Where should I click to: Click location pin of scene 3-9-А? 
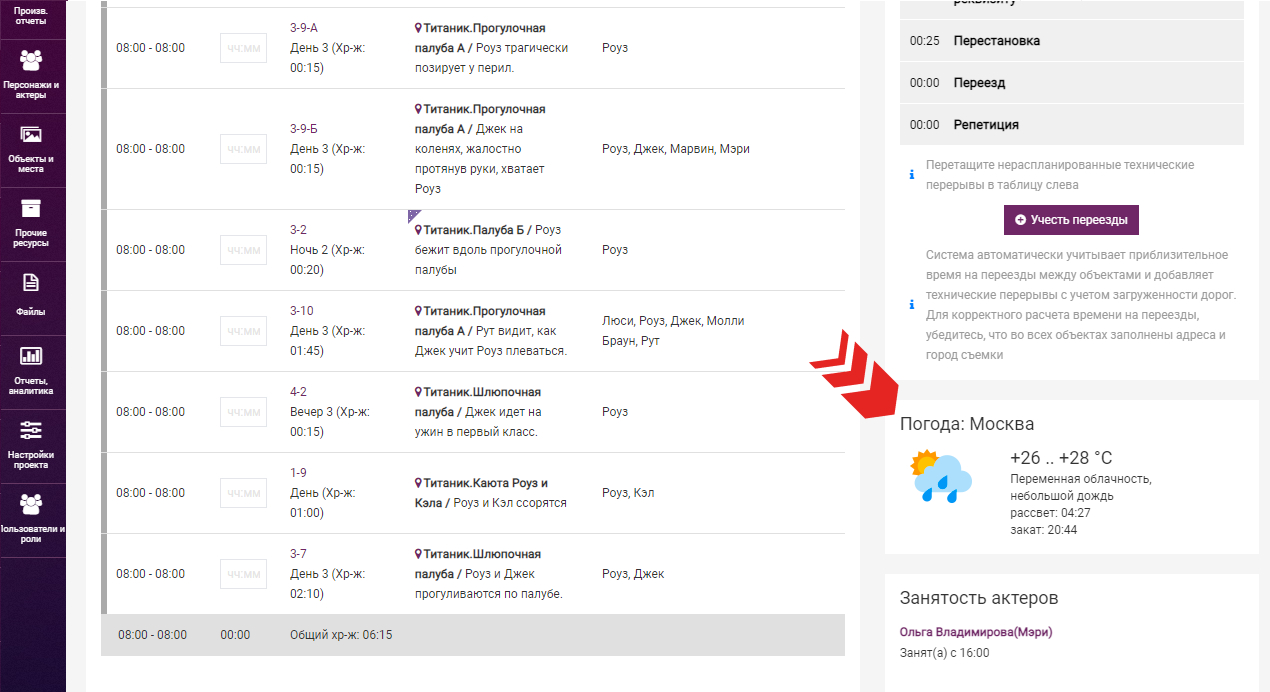click(x=419, y=28)
